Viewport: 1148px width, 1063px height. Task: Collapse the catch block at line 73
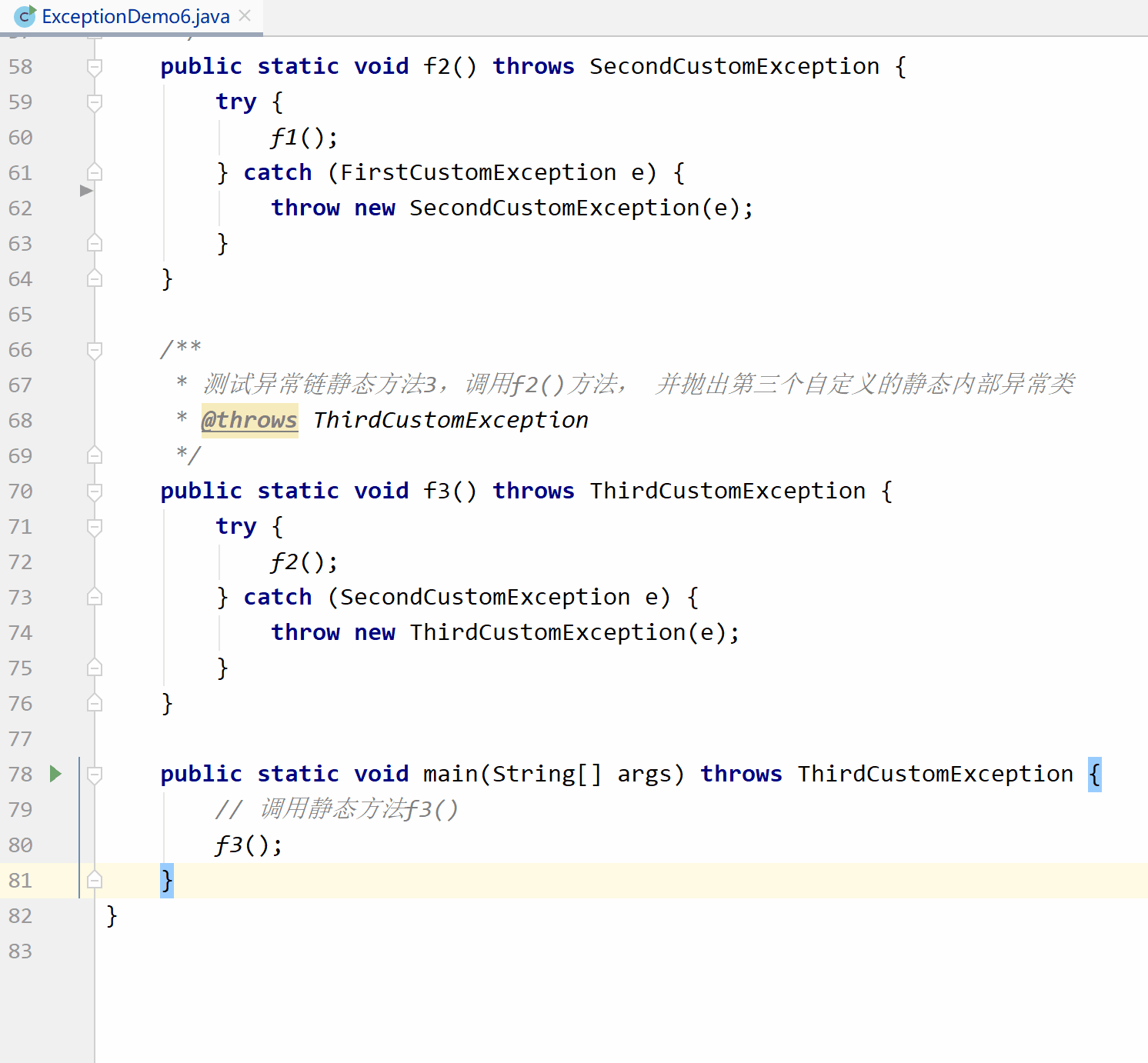tap(95, 597)
